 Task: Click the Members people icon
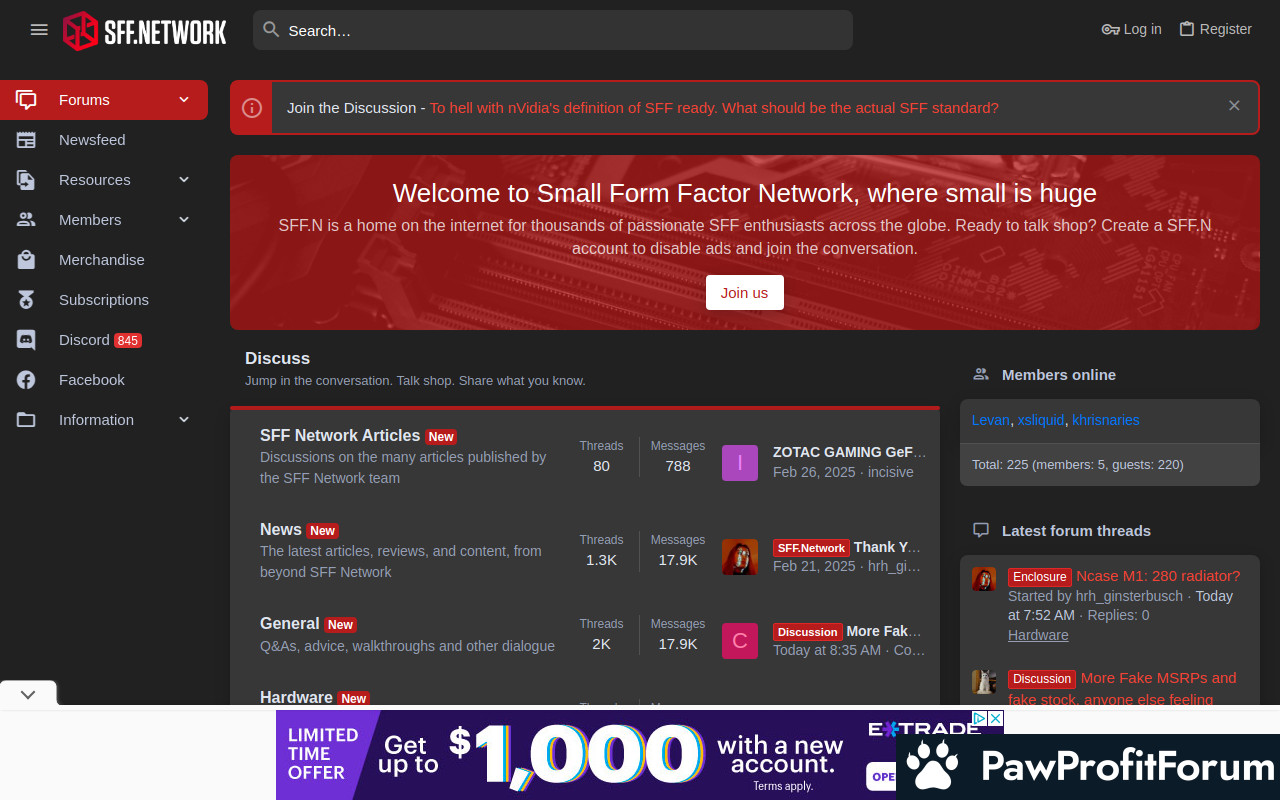point(26,220)
